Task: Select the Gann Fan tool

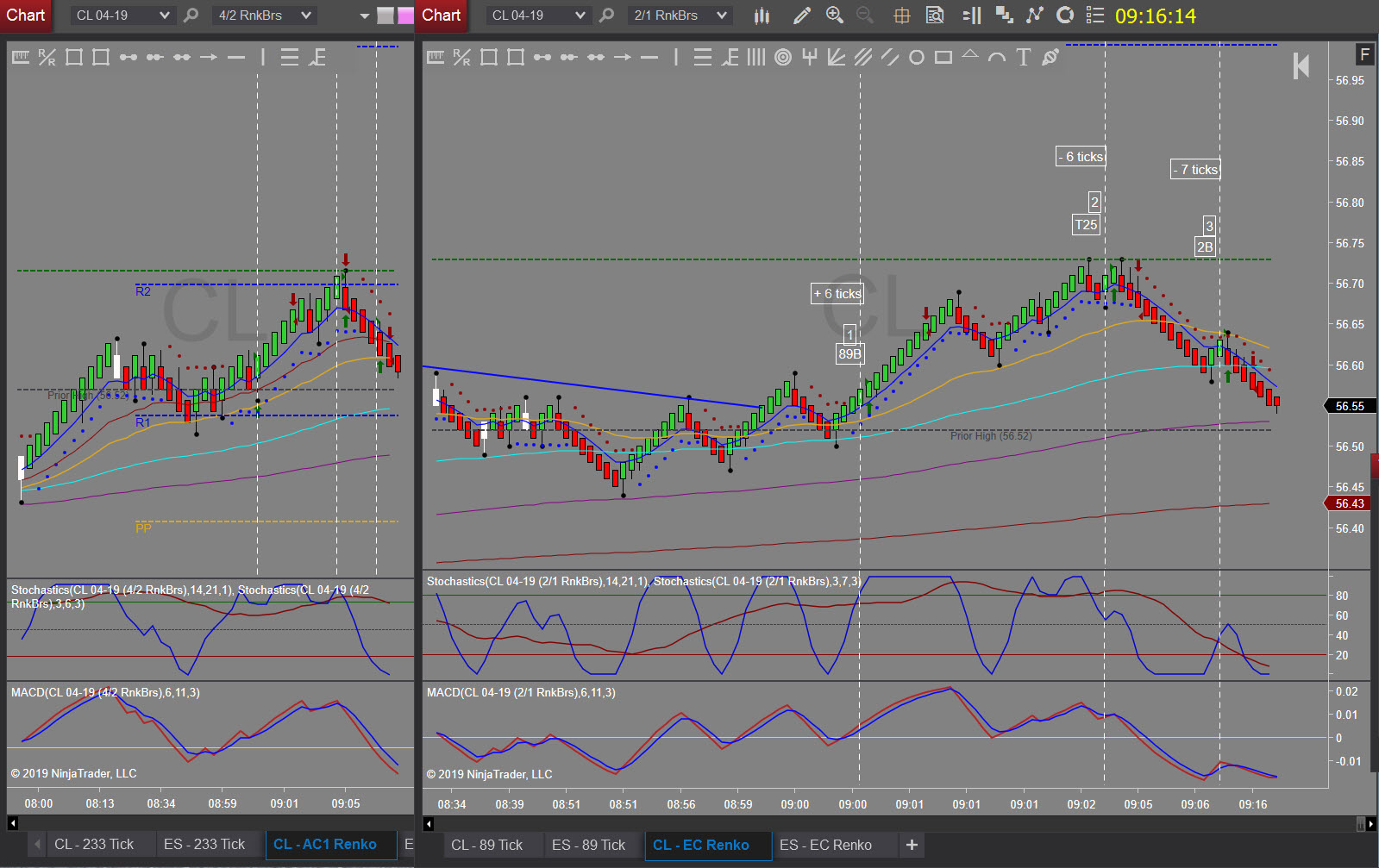Action: tap(837, 58)
